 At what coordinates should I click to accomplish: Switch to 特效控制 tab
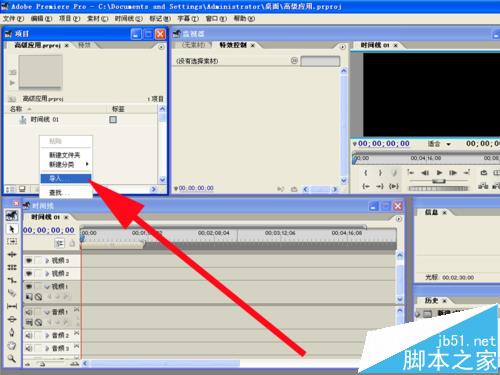(x=233, y=45)
